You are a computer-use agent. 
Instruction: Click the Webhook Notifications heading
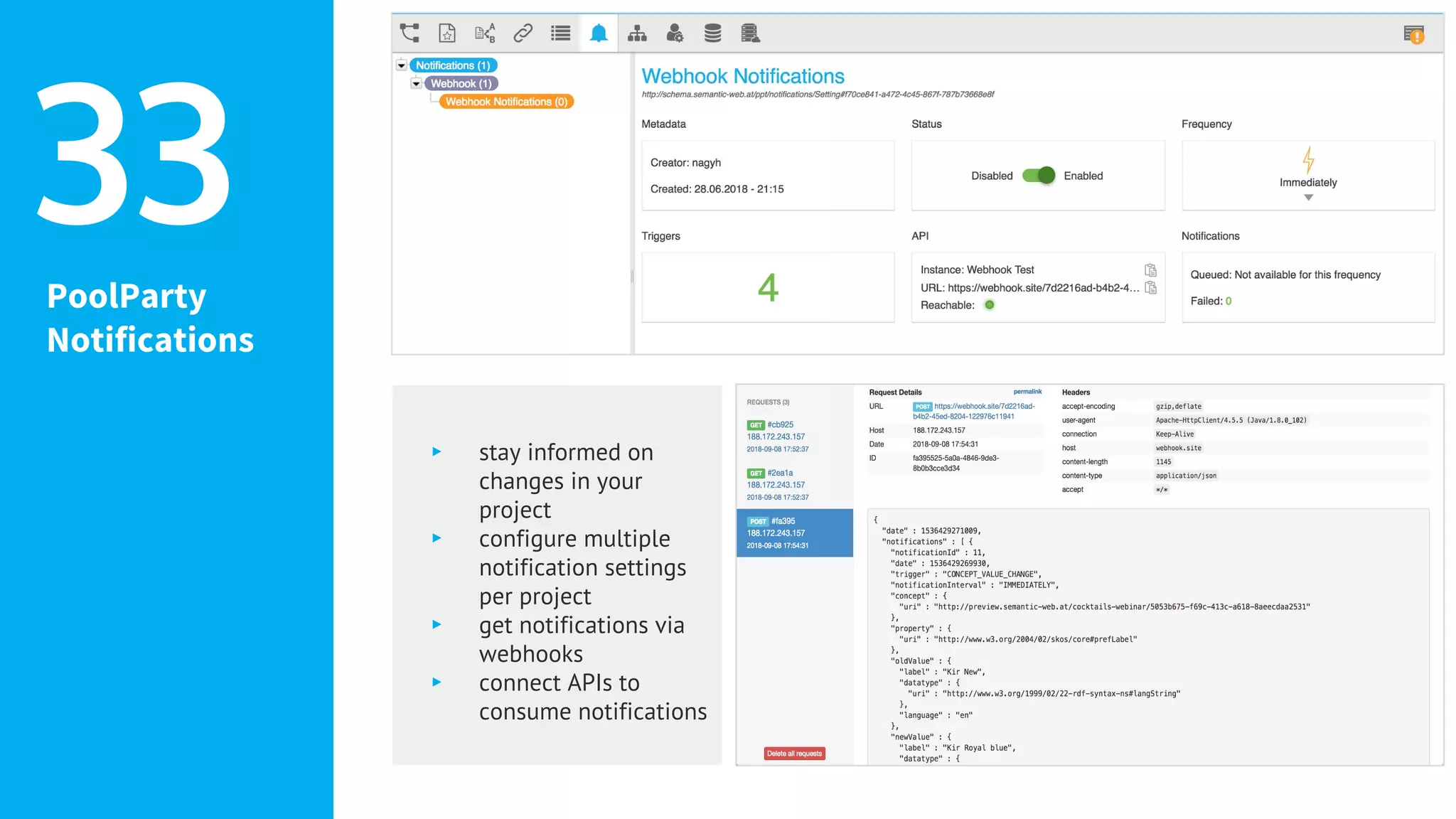click(743, 76)
